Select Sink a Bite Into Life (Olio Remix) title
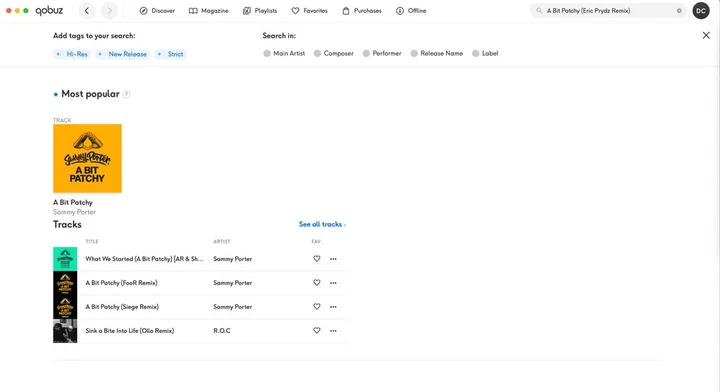This screenshot has height=392, width=720. pyautogui.click(x=129, y=330)
